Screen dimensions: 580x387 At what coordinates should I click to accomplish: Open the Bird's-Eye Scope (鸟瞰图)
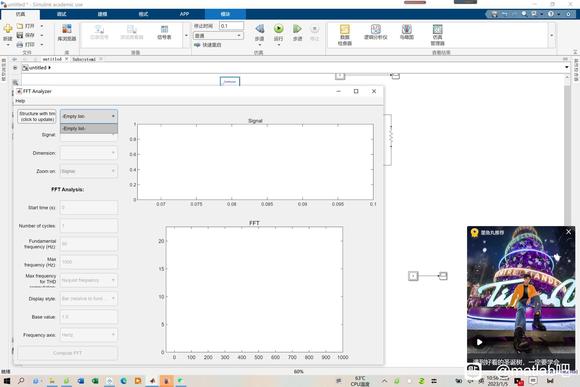click(407, 33)
